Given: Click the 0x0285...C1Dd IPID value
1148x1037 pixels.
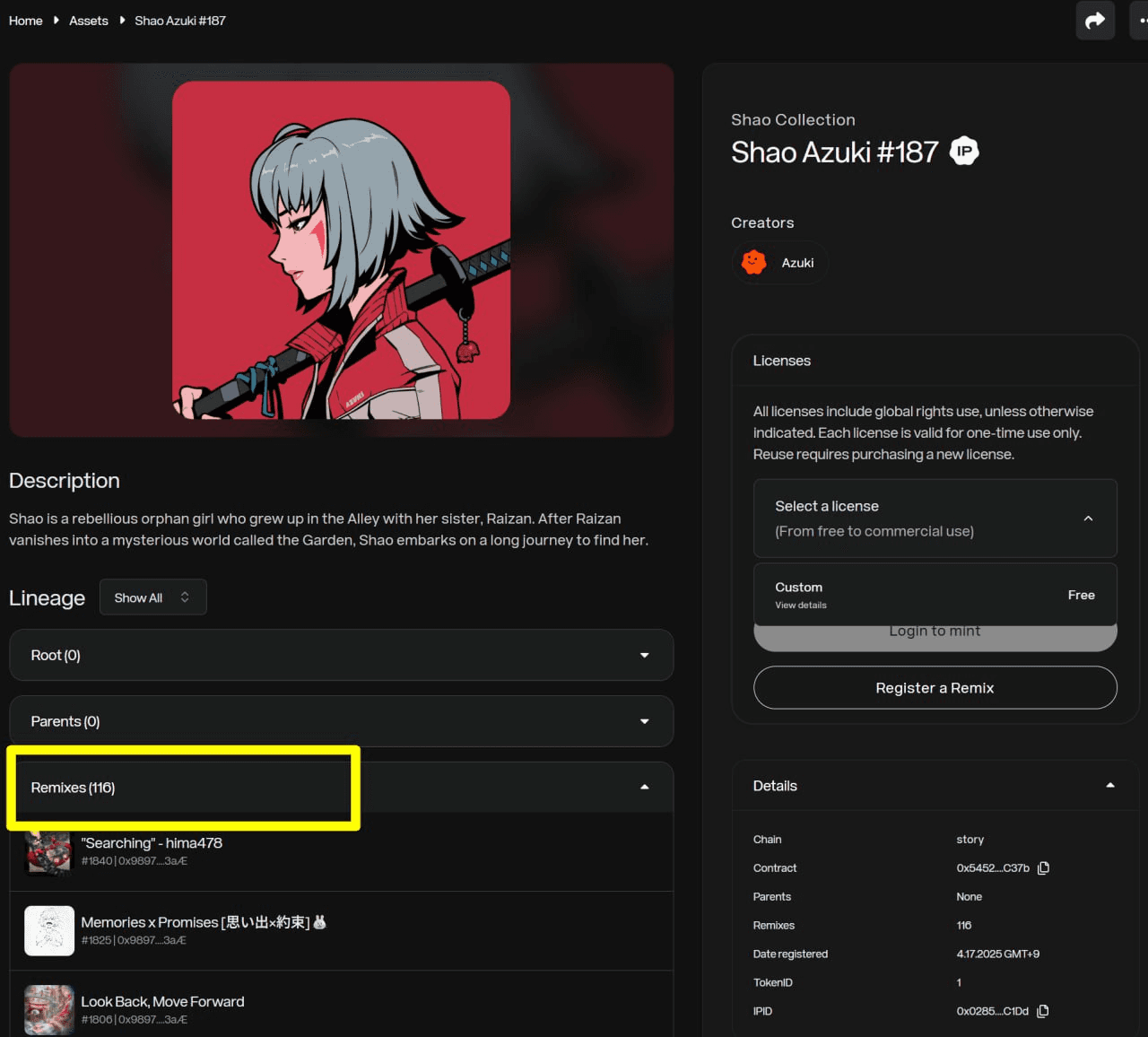Looking at the screenshot, I should 993,1012.
